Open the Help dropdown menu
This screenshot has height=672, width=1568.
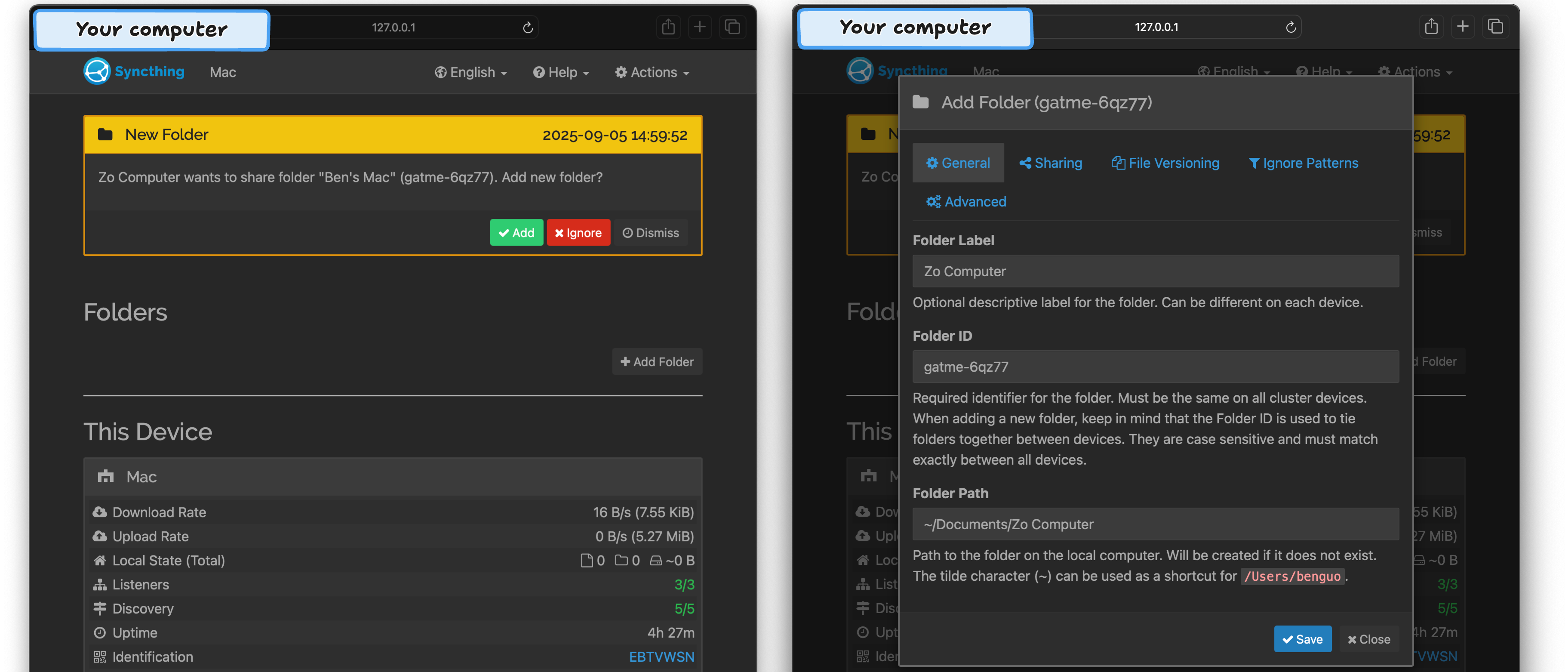click(561, 72)
